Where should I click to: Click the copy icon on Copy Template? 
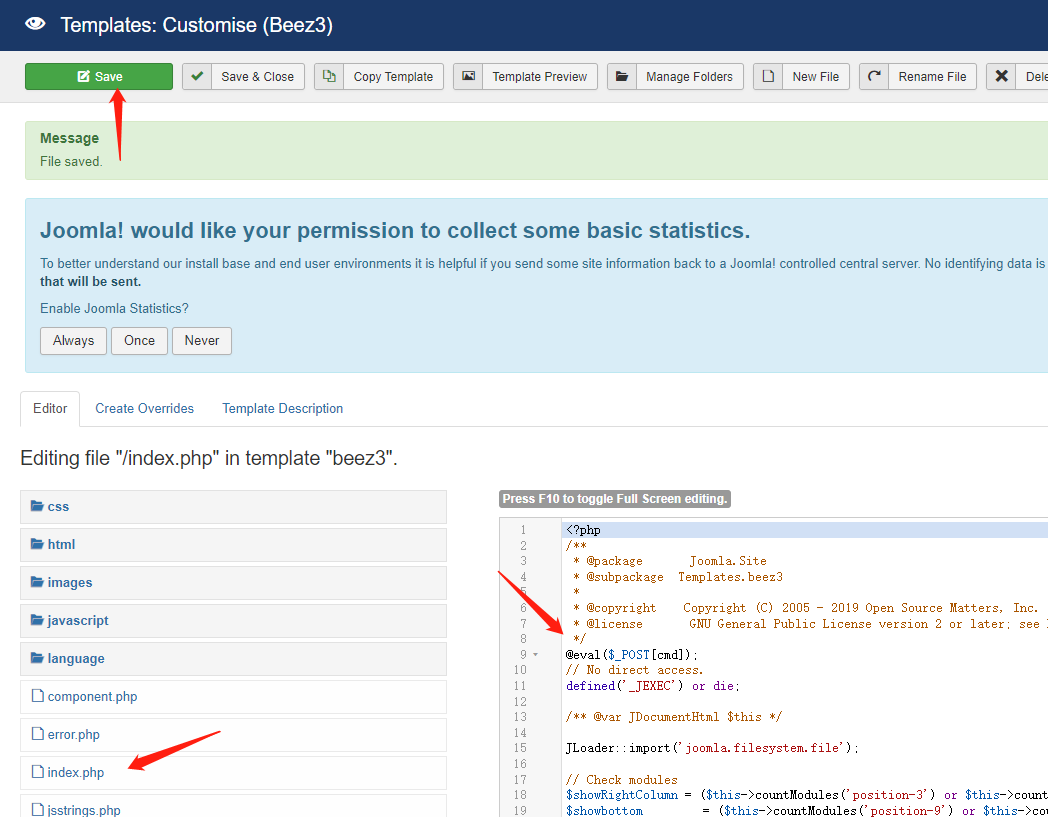[x=329, y=76]
